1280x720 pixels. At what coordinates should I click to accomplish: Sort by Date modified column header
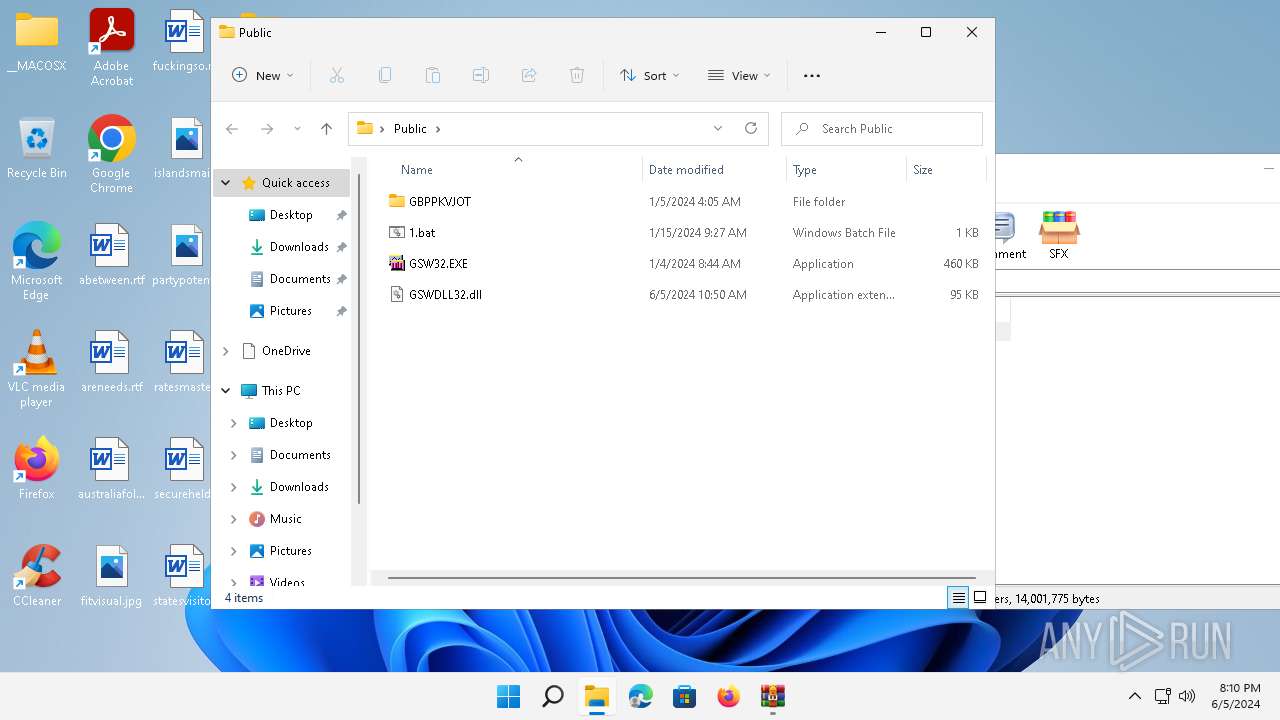coord(686,170)
